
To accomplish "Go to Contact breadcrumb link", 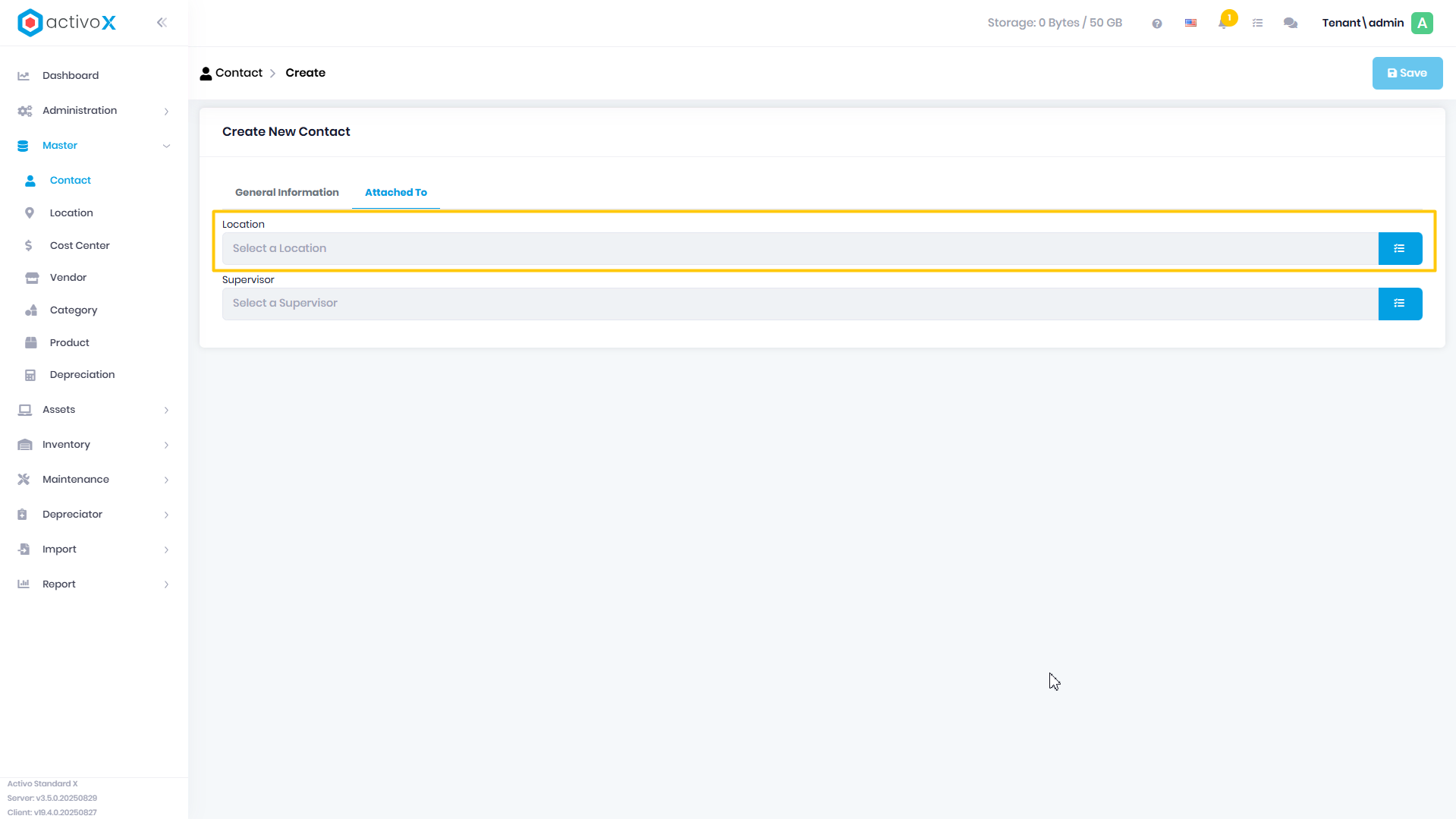I will click(239, 73).
